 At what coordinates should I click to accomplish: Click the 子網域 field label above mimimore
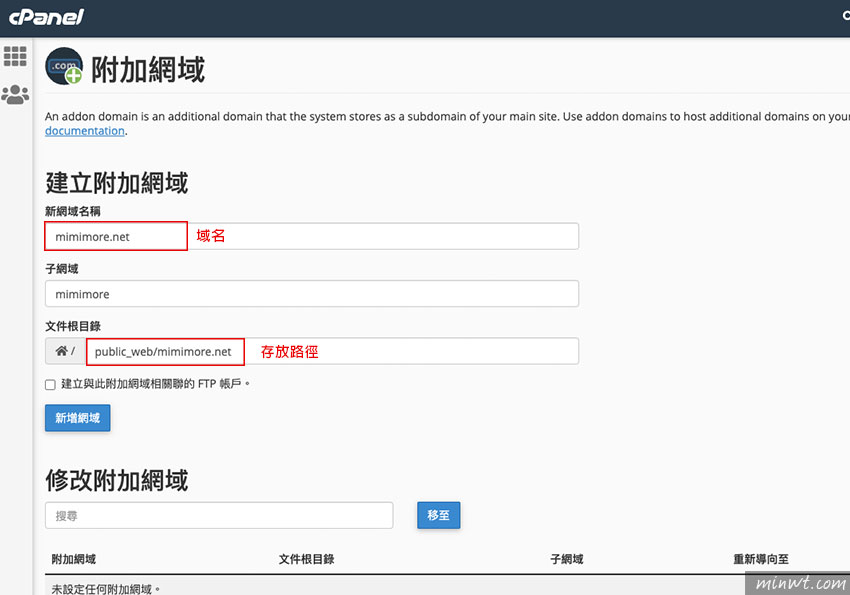click(x=62, y=269)
